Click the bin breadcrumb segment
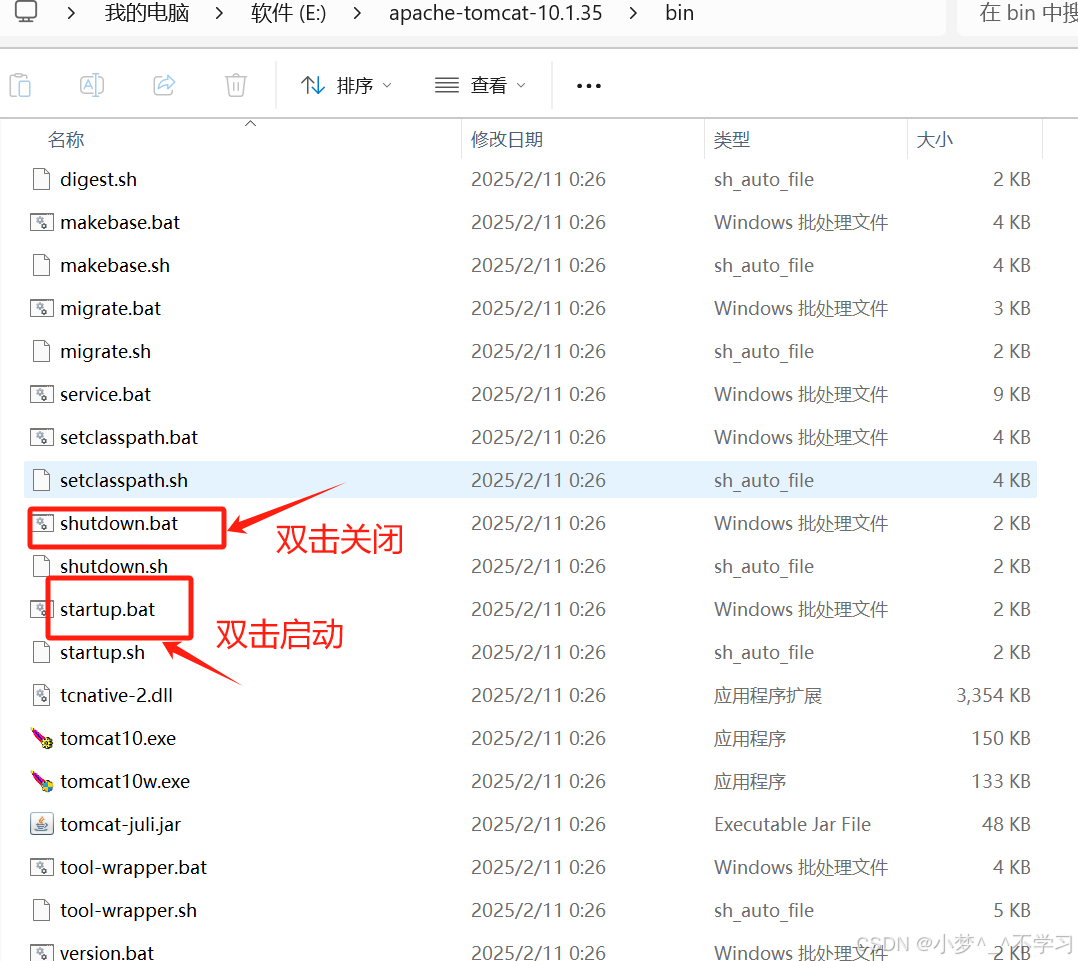Screen dimensions: 1078x961 (x=679, y=12)
